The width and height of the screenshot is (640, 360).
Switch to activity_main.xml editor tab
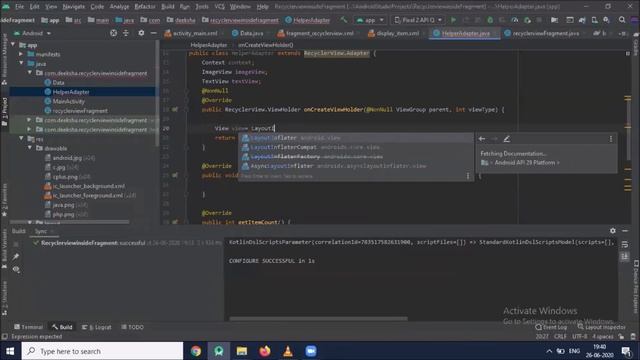point(191,33)
